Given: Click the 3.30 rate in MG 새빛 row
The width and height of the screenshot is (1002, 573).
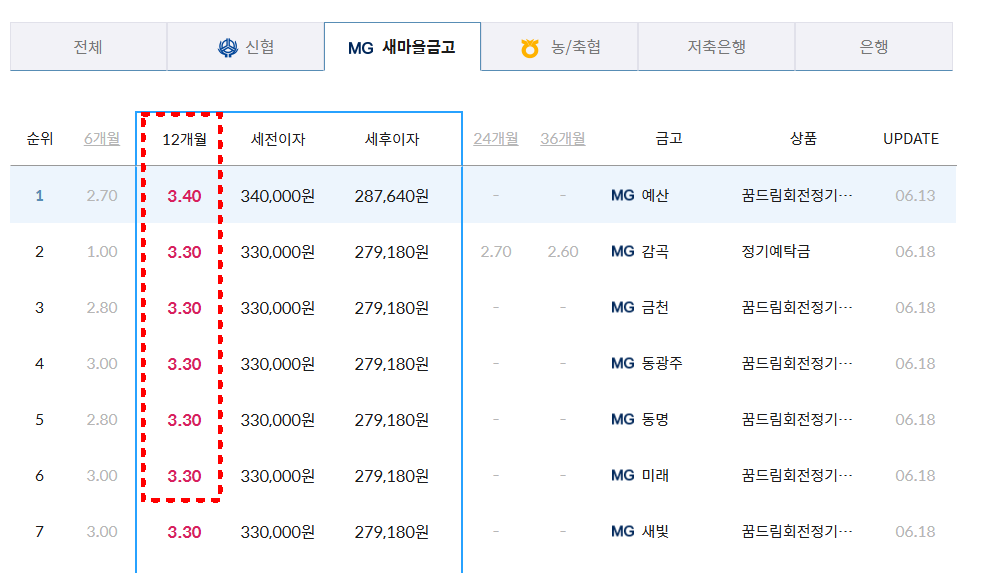Looking at the screenshot, I should click(184, 532).
